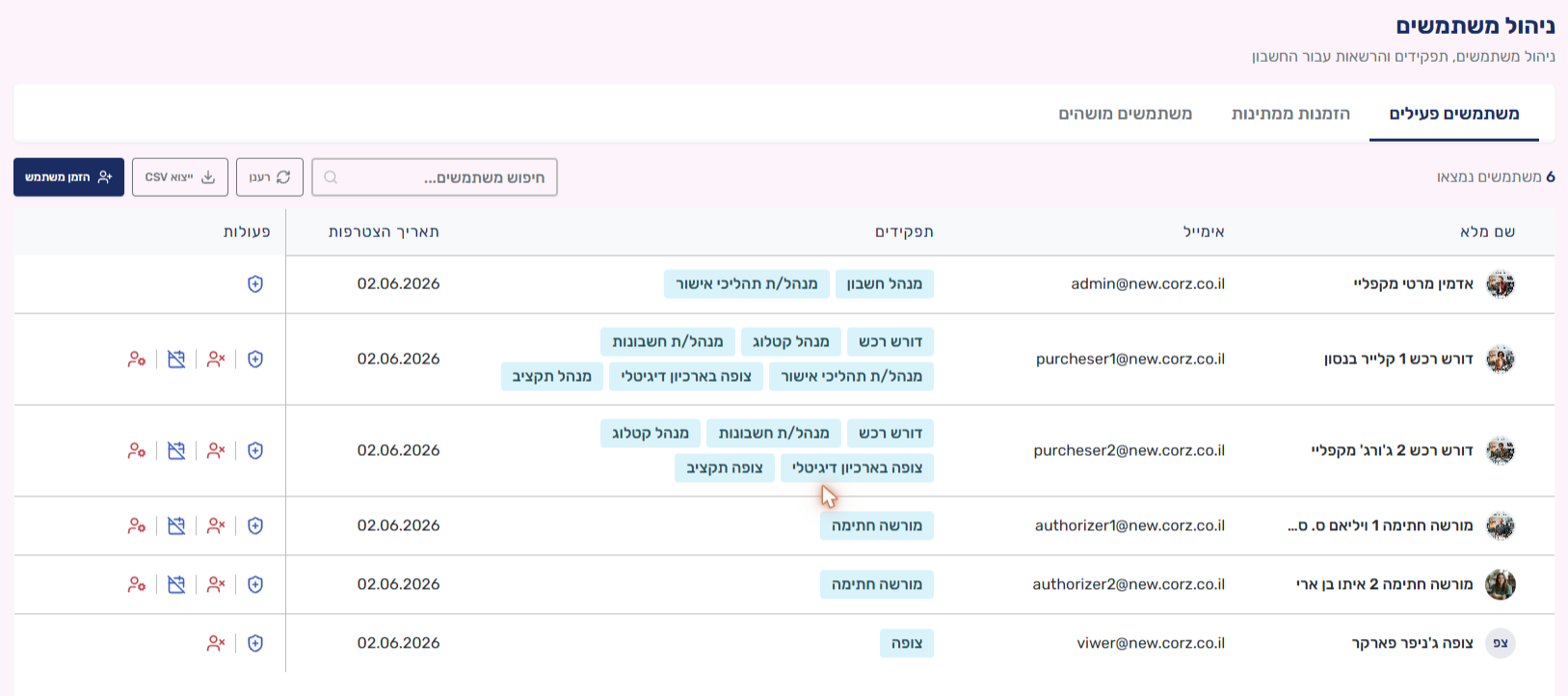Click the שם מלא column header
This screenshot has width=1568, height=696.
[1488, 232]
